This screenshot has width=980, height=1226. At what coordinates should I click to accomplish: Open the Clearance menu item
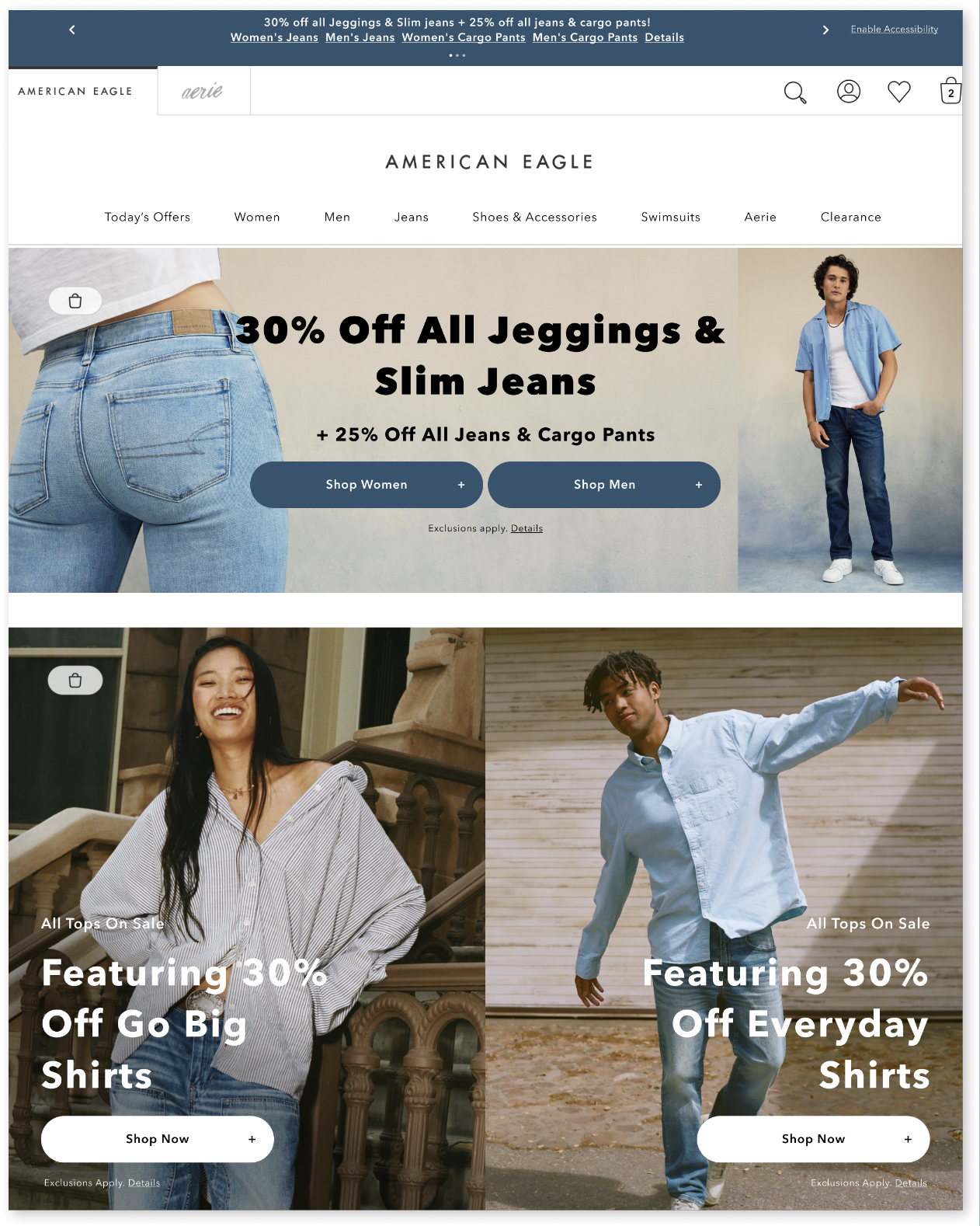pos(851,217)
